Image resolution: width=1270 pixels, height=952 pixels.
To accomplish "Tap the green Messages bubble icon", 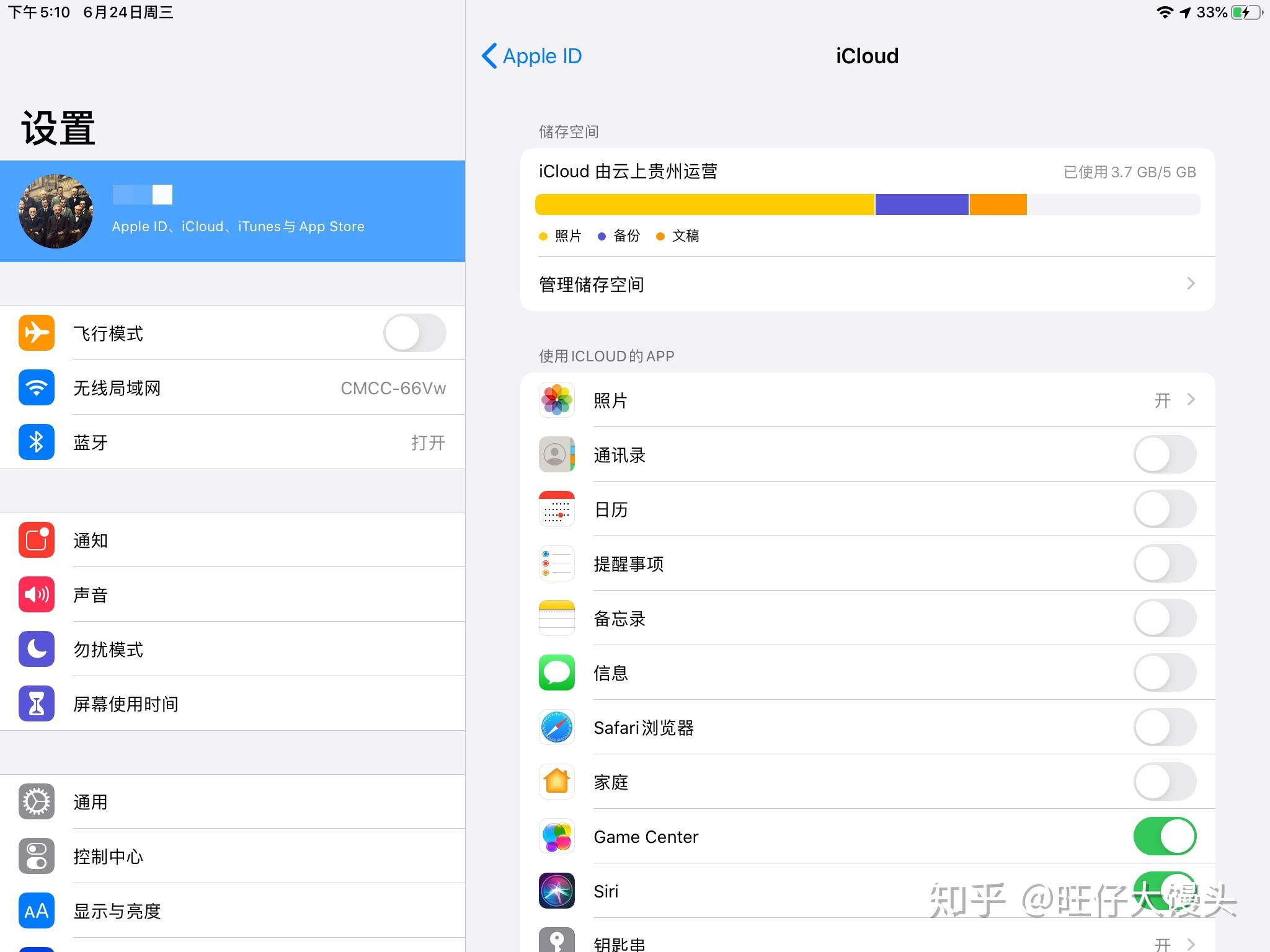I will click(557, 672).
